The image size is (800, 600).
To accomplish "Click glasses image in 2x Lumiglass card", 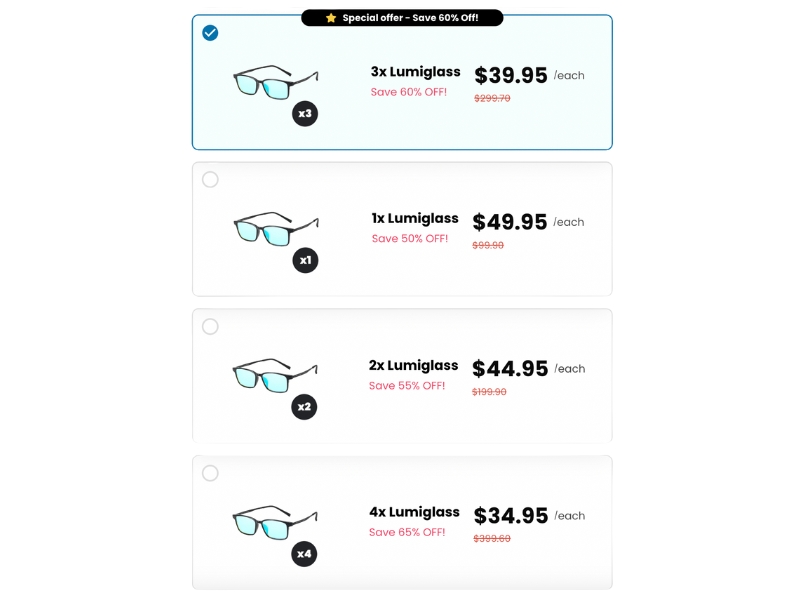I will click(x=275, y=376).
